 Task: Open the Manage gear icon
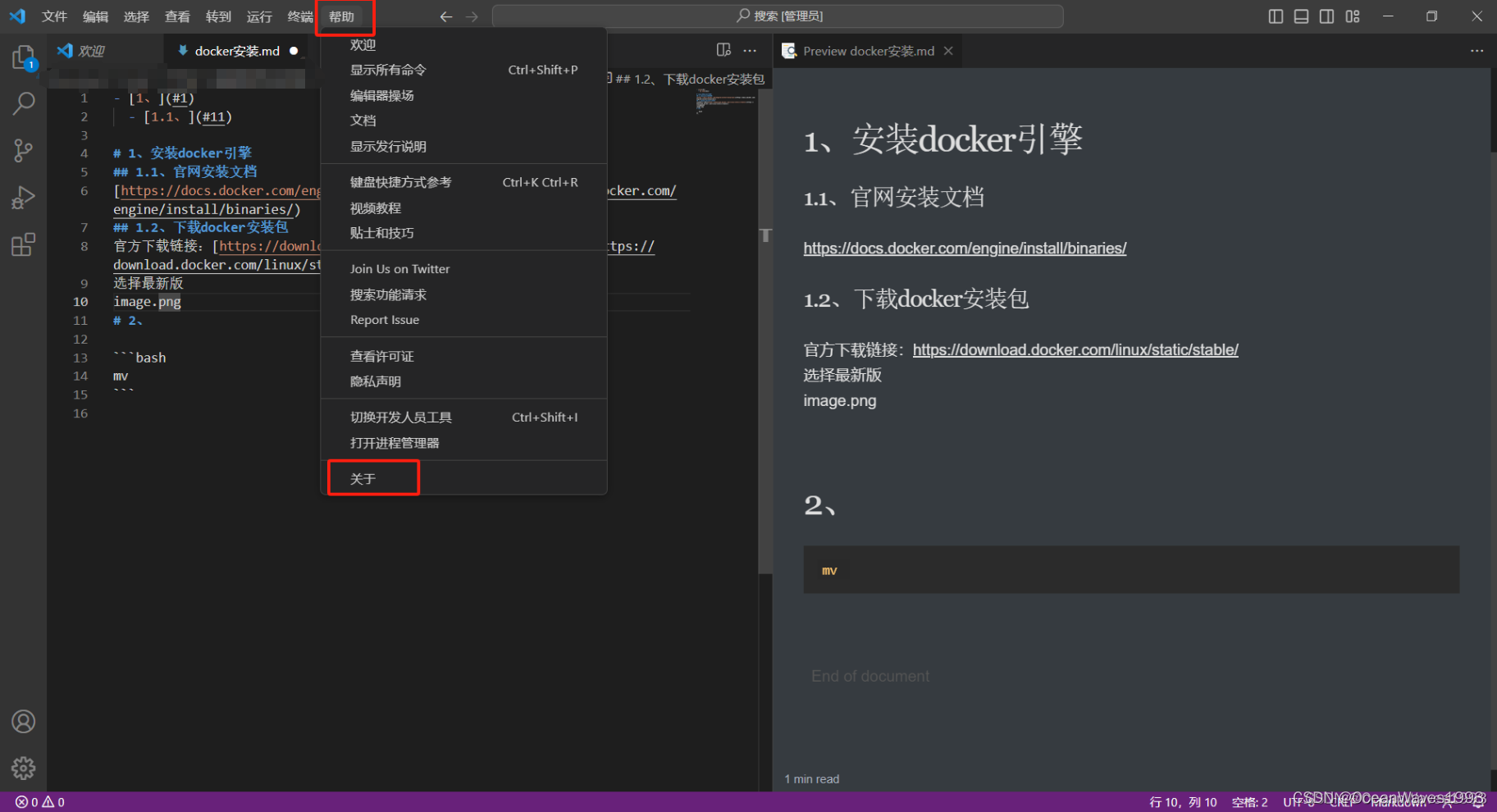pyautogui.click(x=23, y=769)
